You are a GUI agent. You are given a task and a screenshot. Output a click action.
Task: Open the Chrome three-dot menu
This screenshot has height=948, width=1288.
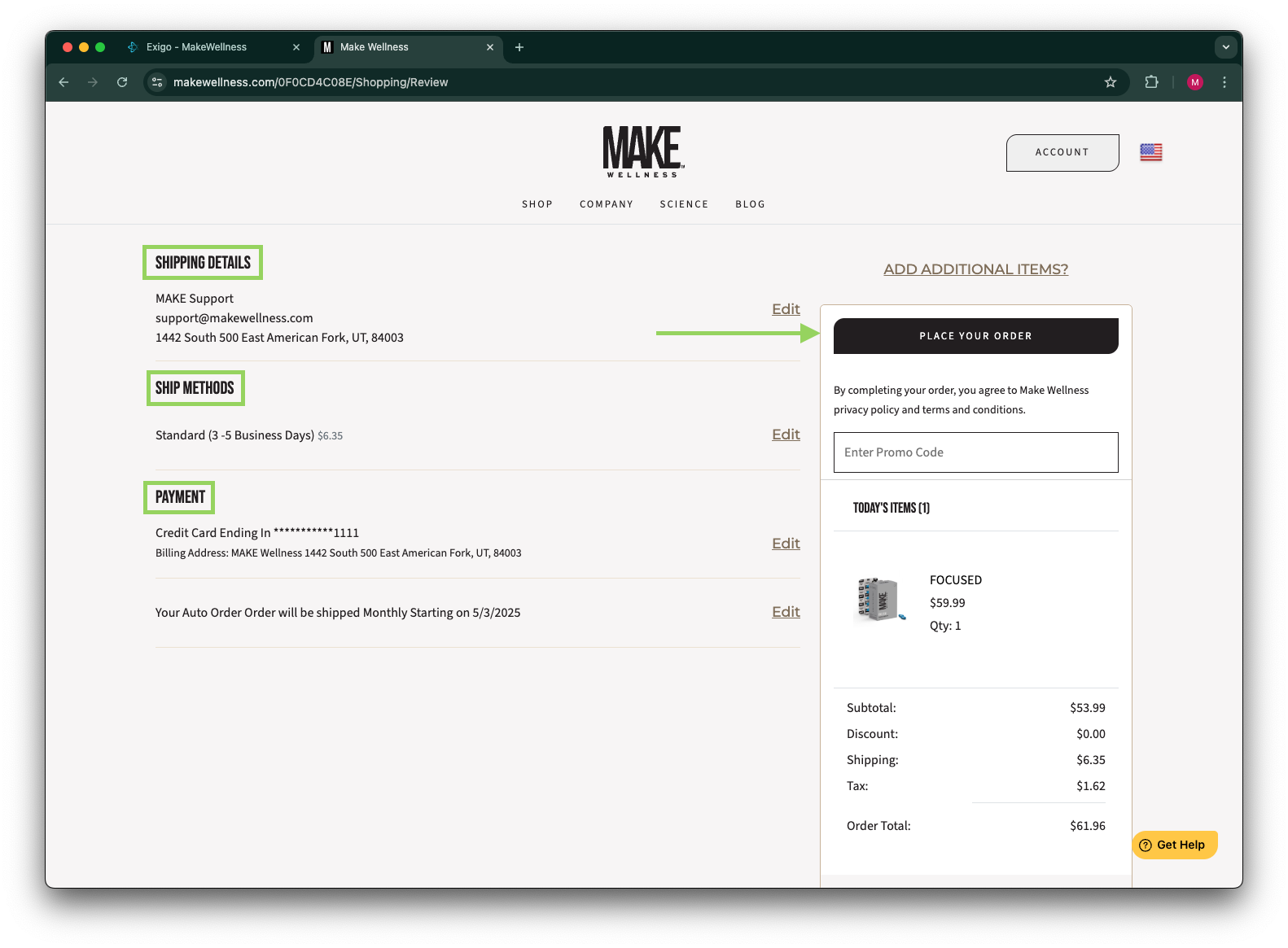tap(1224, 82)
